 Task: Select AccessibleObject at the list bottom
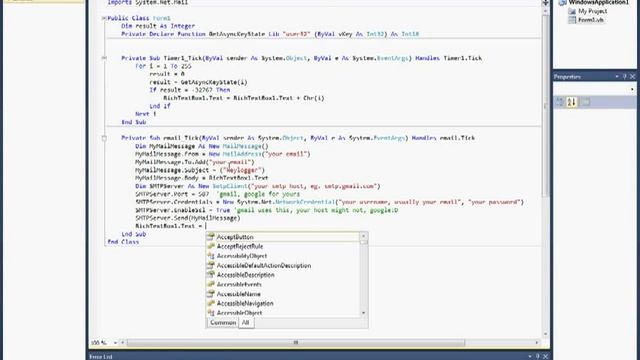click(283, 313)
